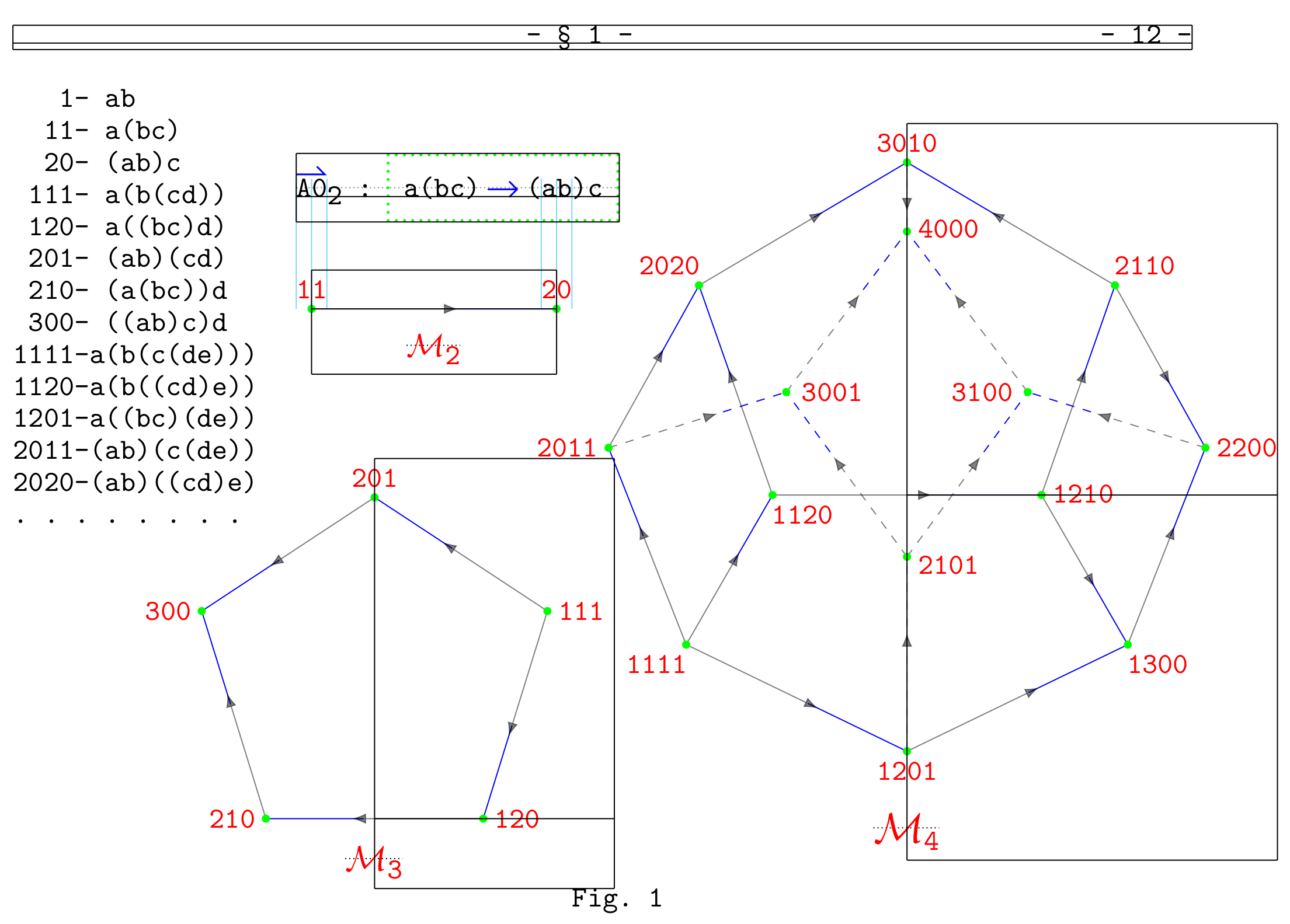Click the list entry '2011-(ab)(c(de))'

[x=134, y=451]
